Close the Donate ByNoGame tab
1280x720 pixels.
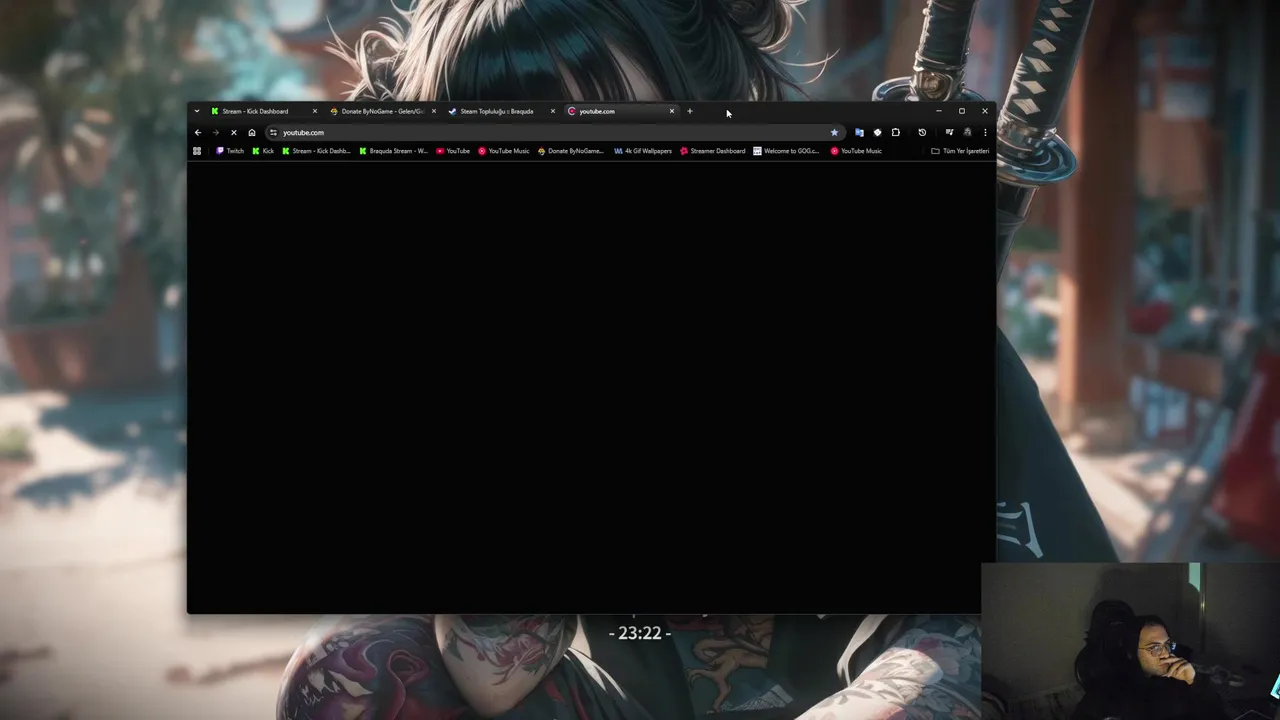[x=434, y=111]
